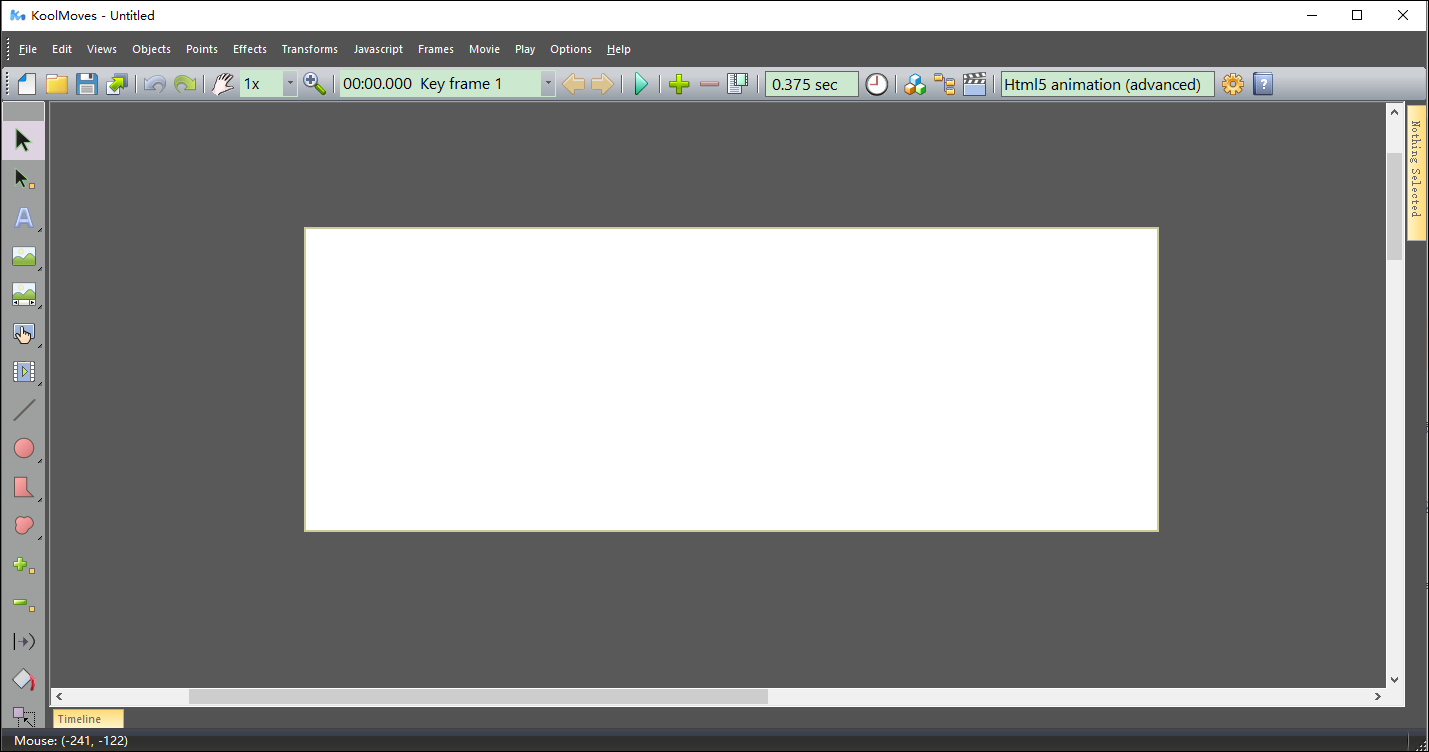The height and width of the screenshot is (752, 1429).
Task: Undo the last action
Action: coord(155,84)
